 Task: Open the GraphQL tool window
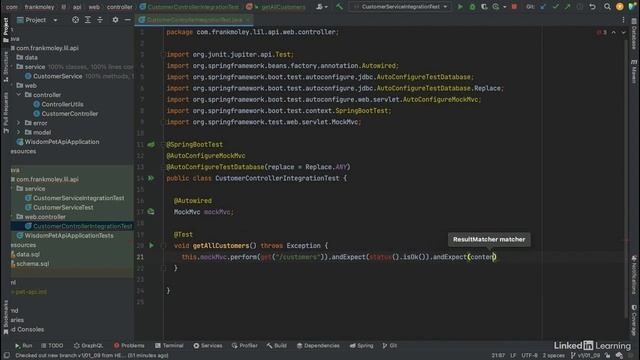[x=88, y=345]
